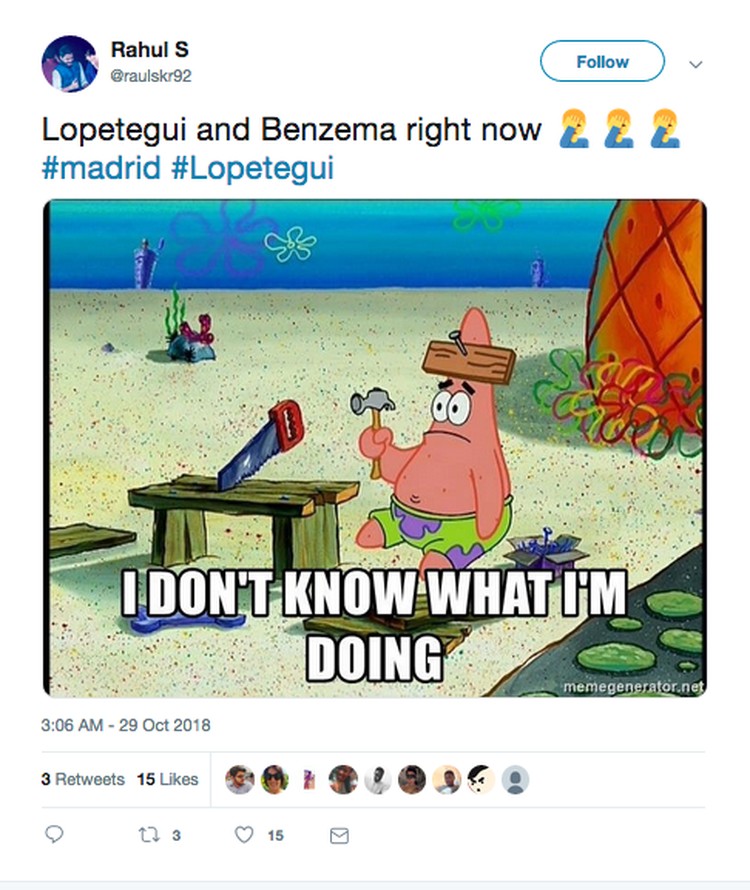The image size is (750, 890).
Task: Open the cartoon black-haired liker avatar
Action: [480, 780]
